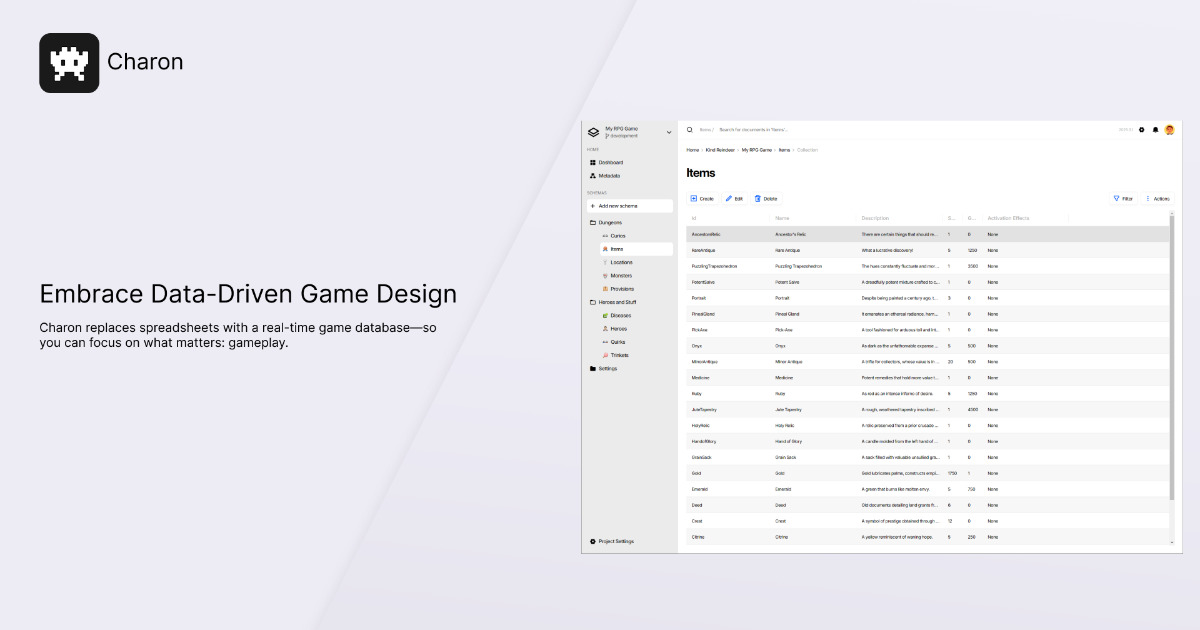Select the Diseases schema

point(620,315)
